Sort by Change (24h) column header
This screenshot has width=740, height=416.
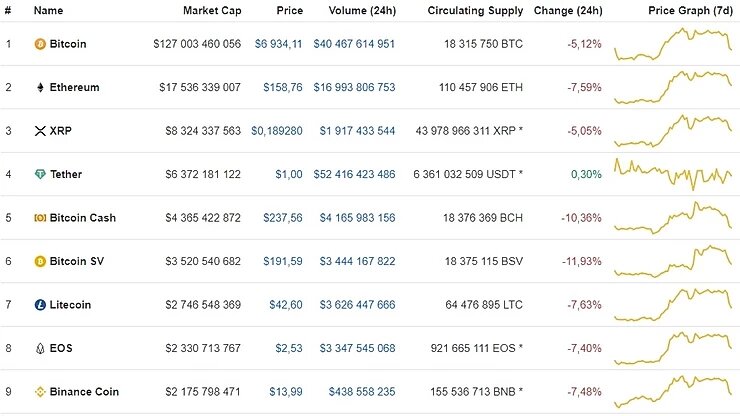[x=568, y=11]
